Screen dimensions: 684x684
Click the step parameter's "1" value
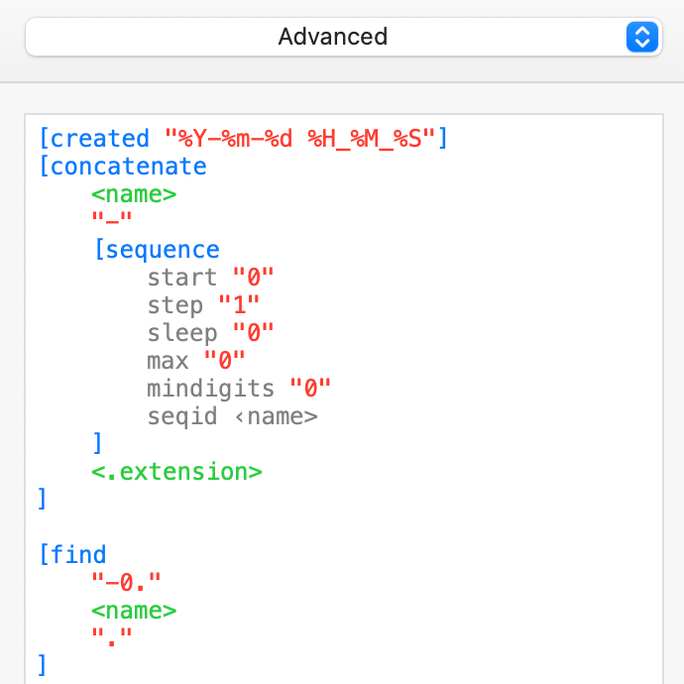pos(239,305)
